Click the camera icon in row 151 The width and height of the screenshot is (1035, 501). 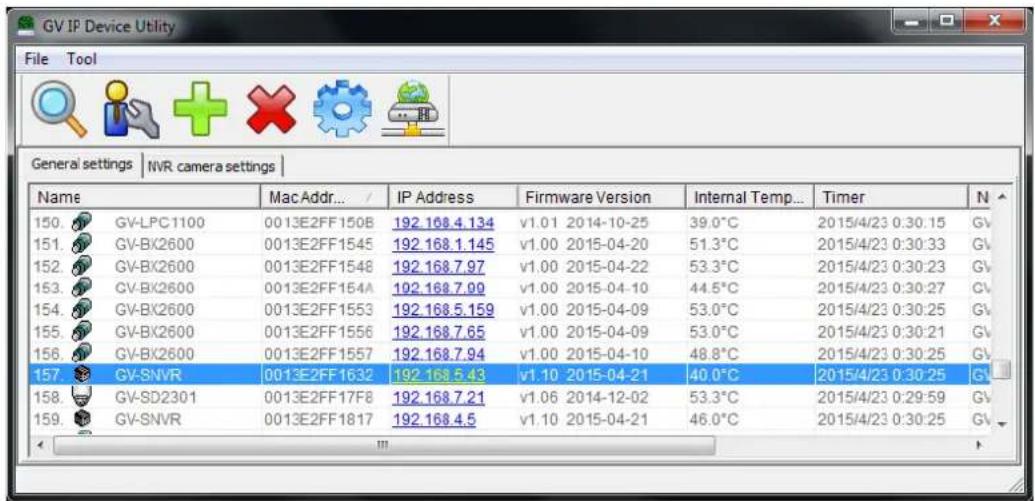[82, 244]
